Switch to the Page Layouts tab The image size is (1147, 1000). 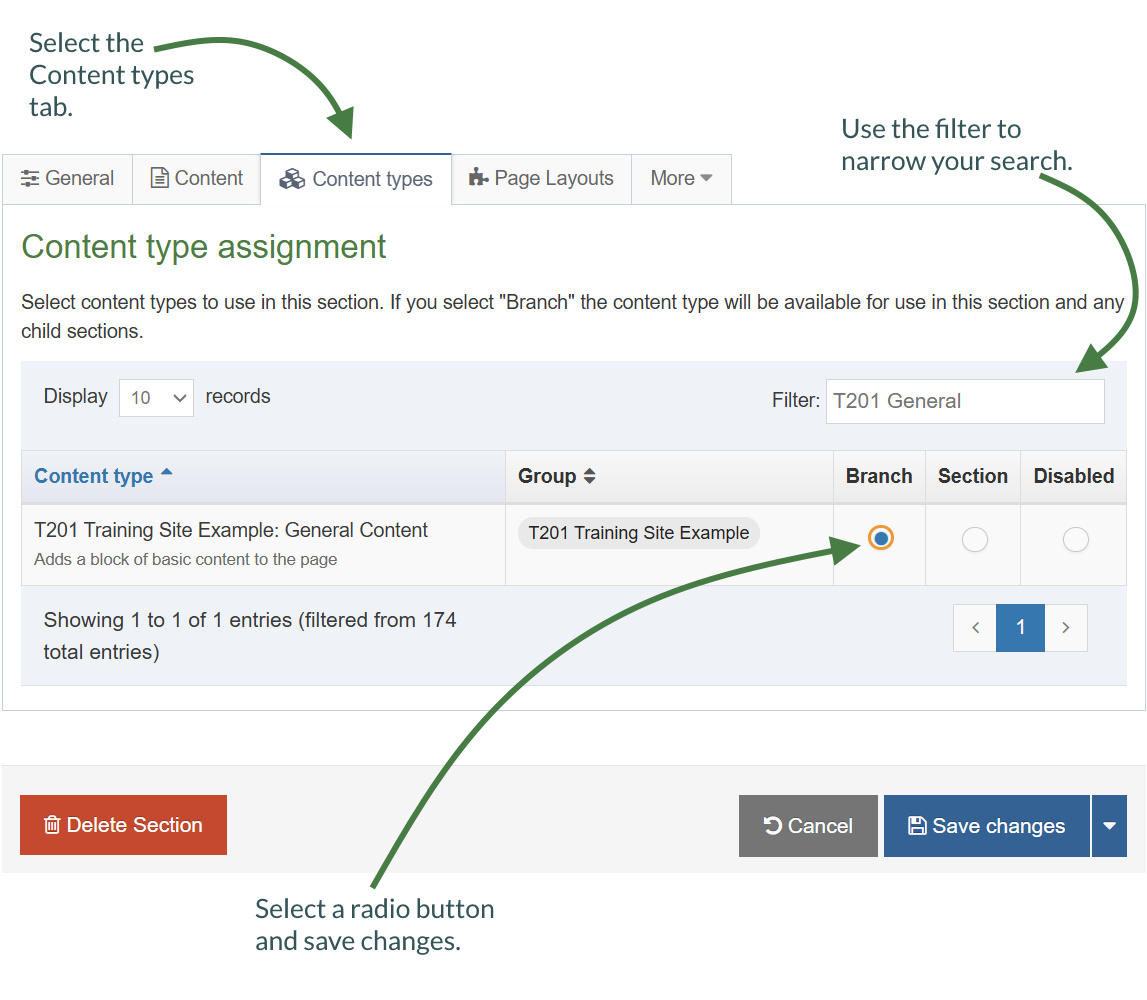click(x=541, y=178)
